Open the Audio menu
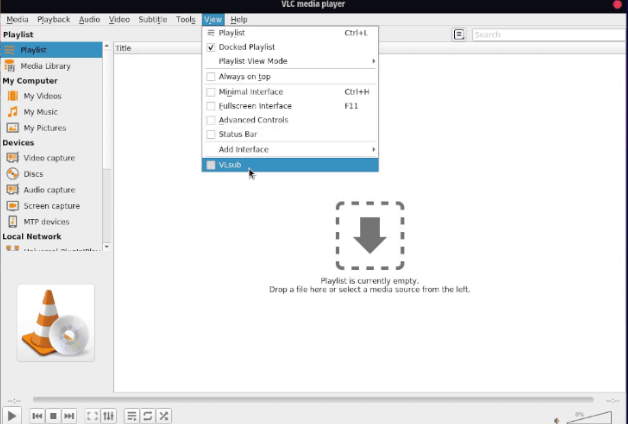Image resolution: width=628 pixels, height=424 pixels. click(89, 19)
